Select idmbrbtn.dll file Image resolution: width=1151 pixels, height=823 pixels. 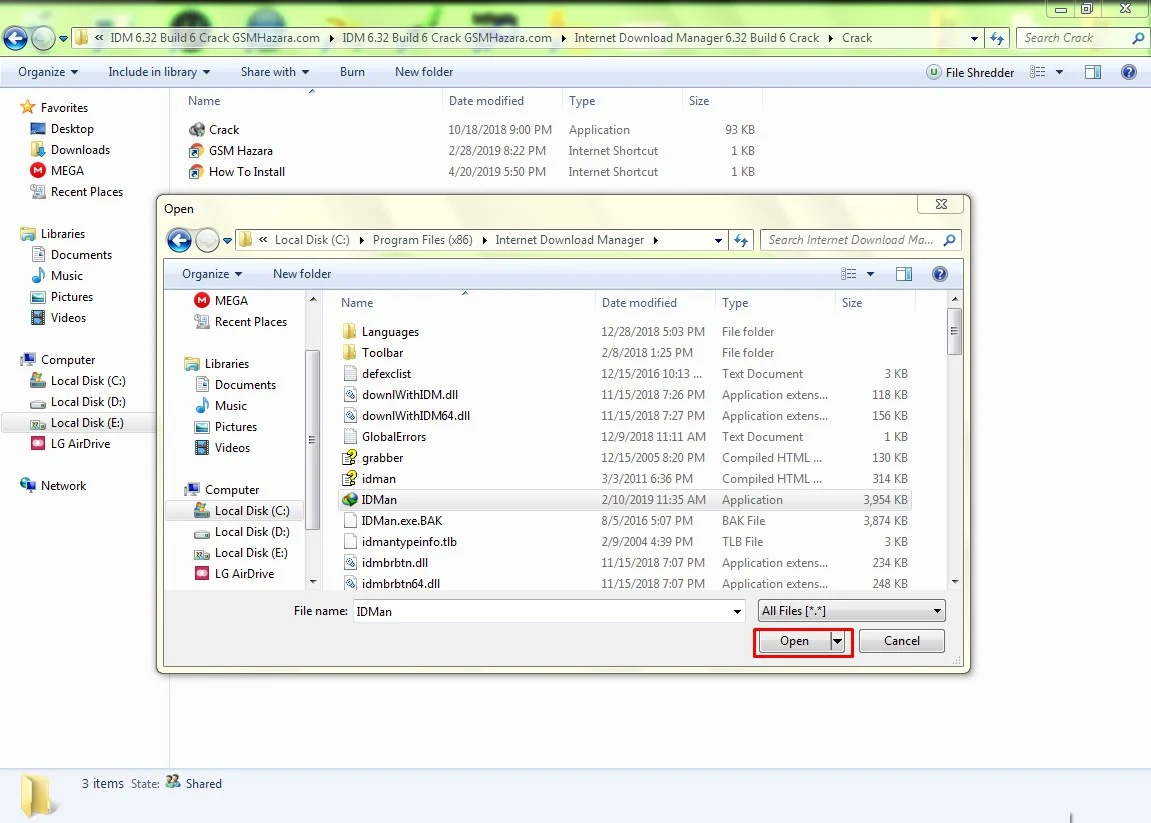[395, 563]
